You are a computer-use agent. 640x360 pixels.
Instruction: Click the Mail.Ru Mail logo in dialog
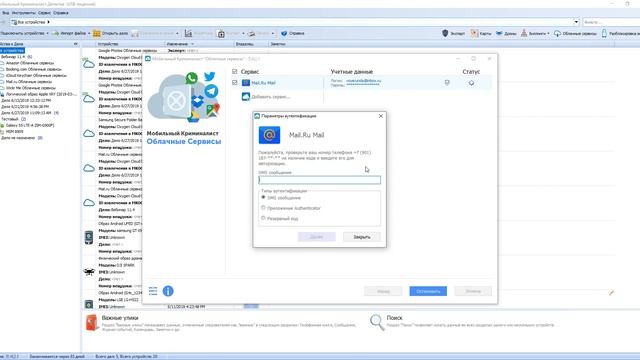click(269, 135)
